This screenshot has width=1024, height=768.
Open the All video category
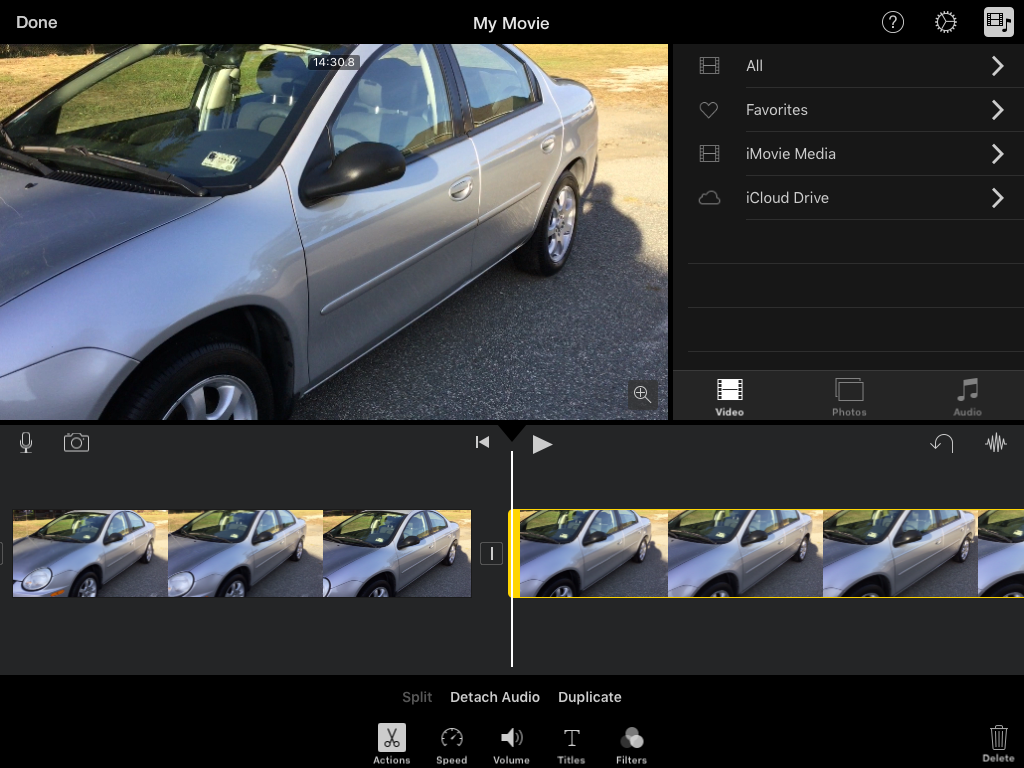coord(848,66)
